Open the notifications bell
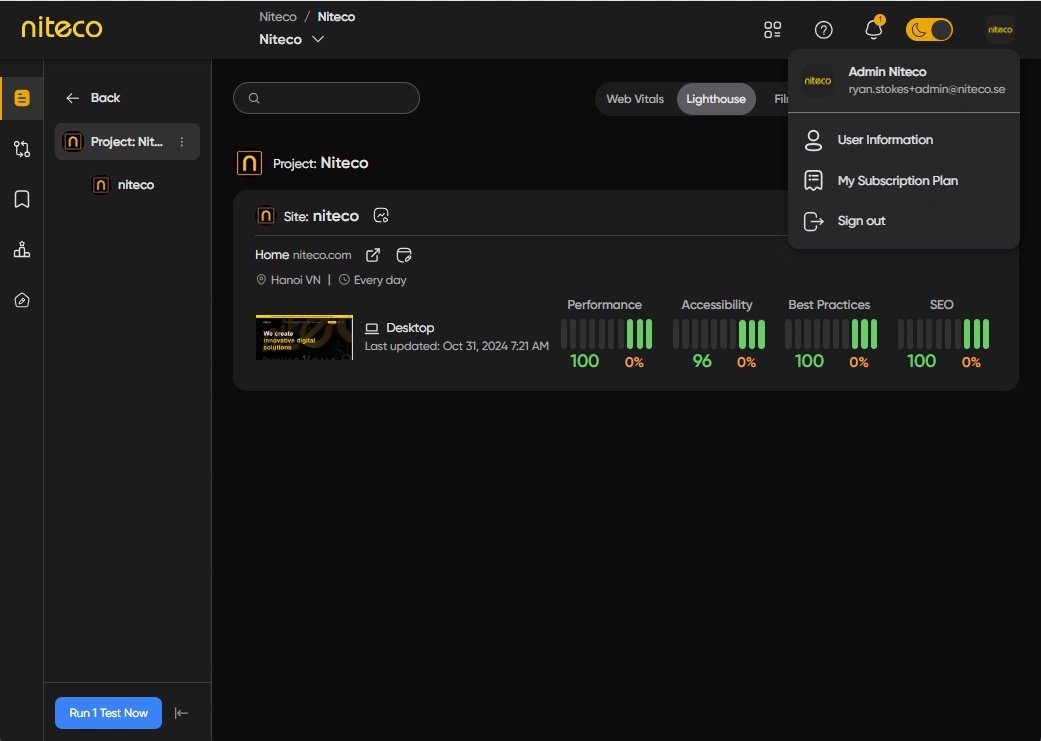Image resolution: width=1041 pixels, height=741 pixels. coord(874,29)
